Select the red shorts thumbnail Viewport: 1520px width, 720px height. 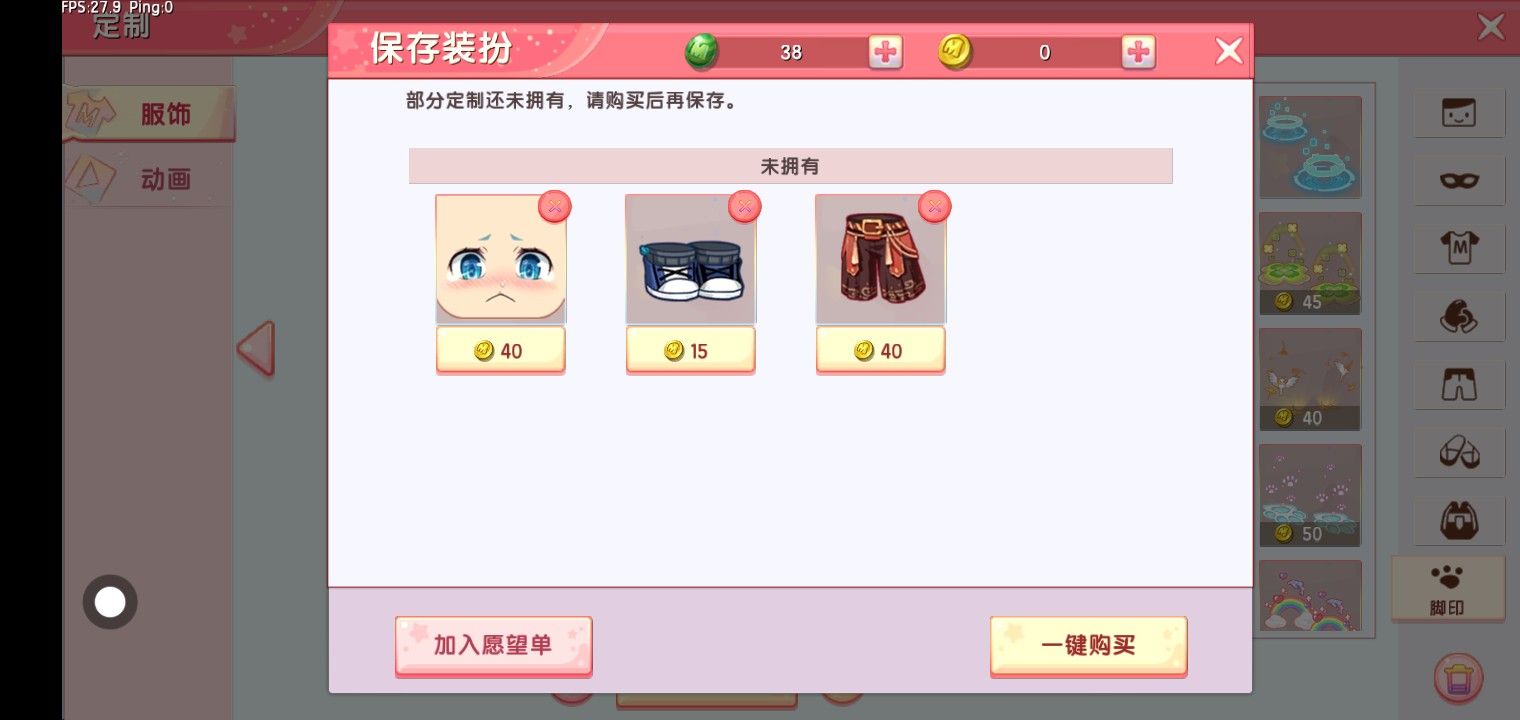(880, 259)
